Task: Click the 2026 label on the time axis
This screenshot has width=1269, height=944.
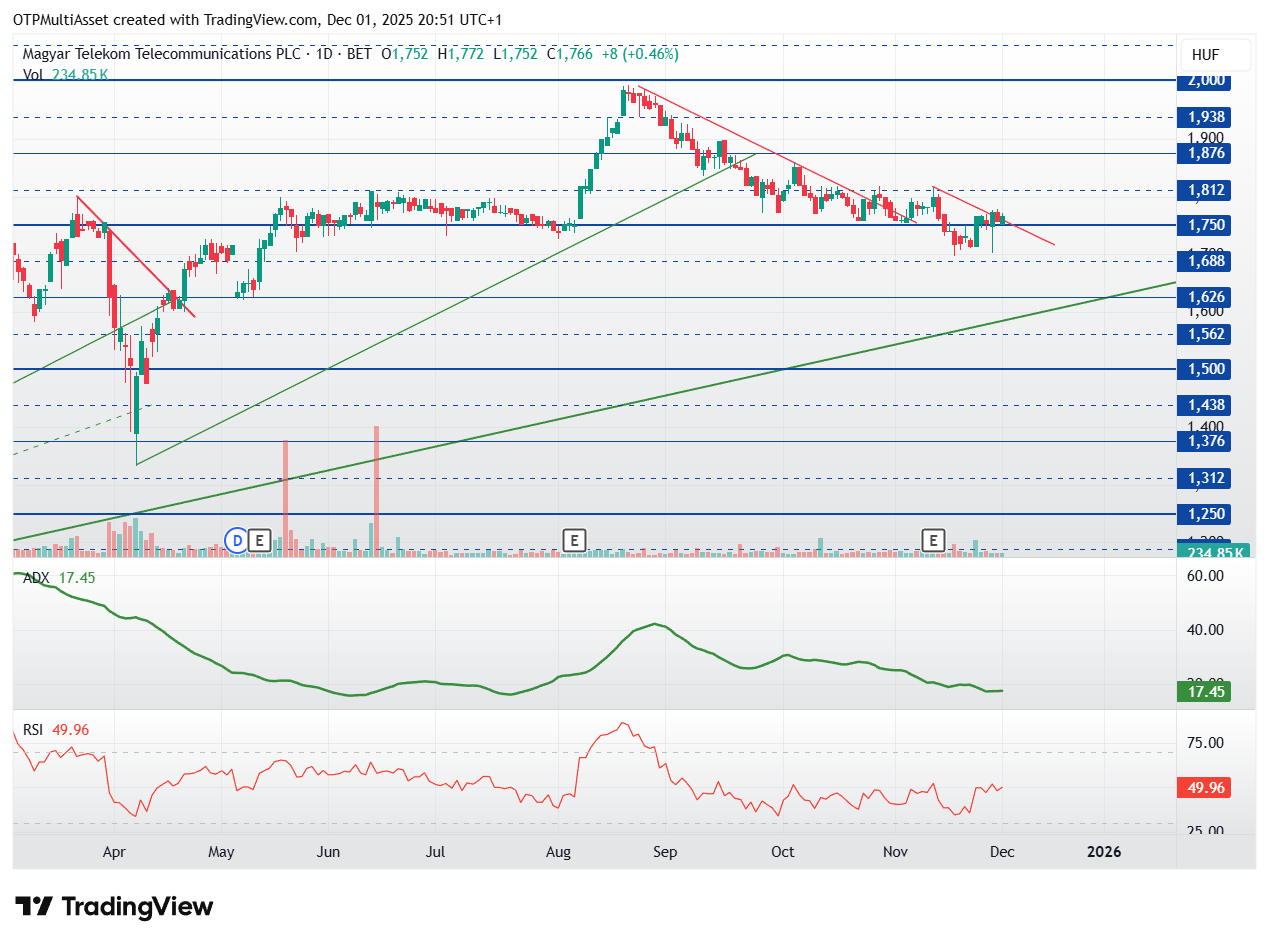Action: coord(1103,852)
